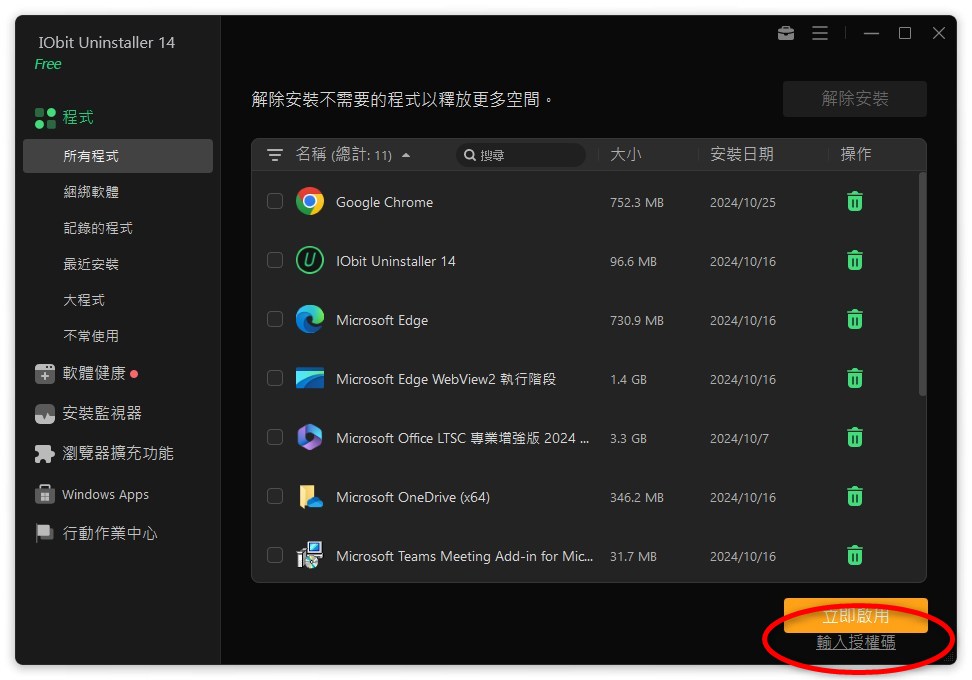Click the 2024/10/25 install date
Image resolution: width=972 pixels, height=680 pixels.
click(x=742, y=203)
